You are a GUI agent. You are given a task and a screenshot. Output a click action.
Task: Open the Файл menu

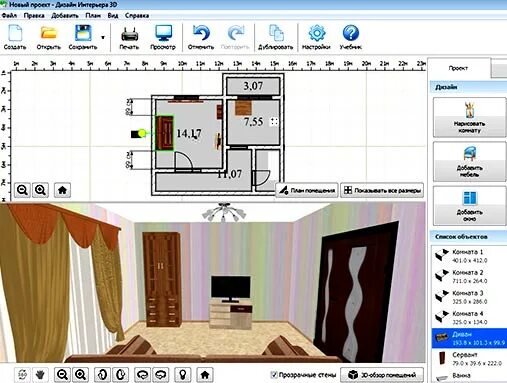click(10, 16)
